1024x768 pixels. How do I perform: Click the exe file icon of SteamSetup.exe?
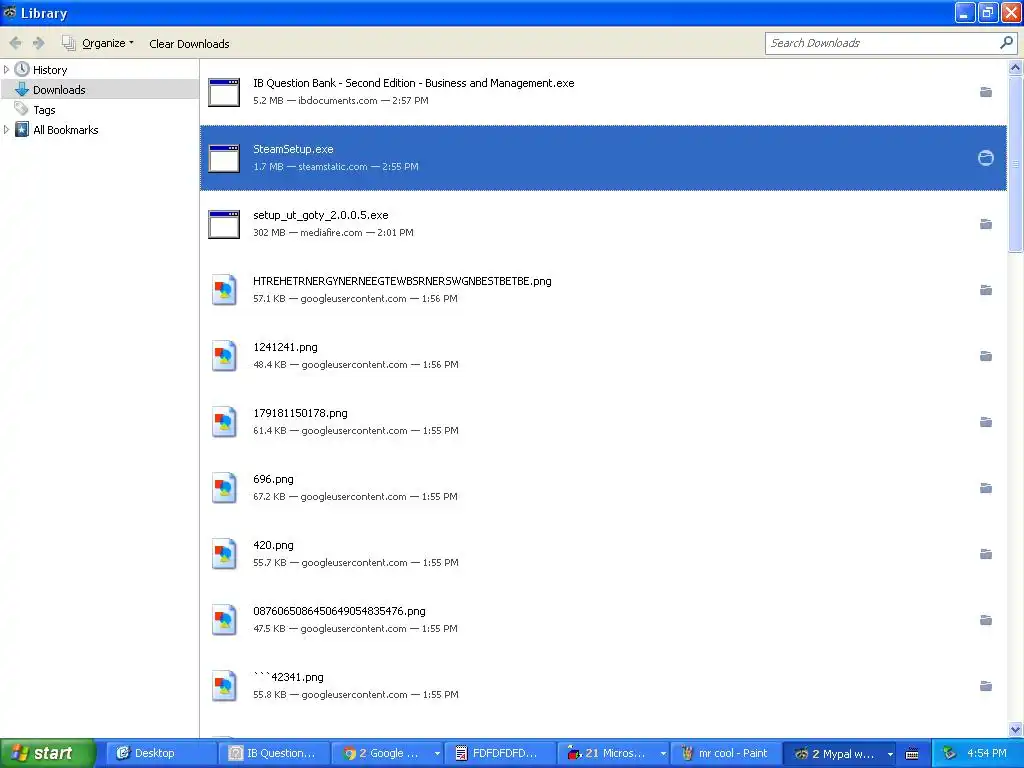coord(224,158)
